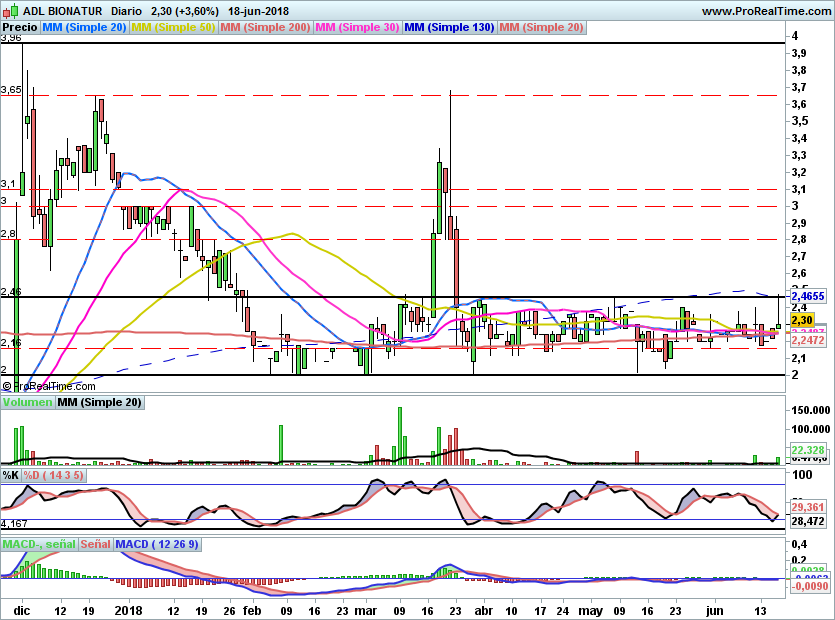
Task: Click the 13 date label on time axis
Action: [760, 611]
